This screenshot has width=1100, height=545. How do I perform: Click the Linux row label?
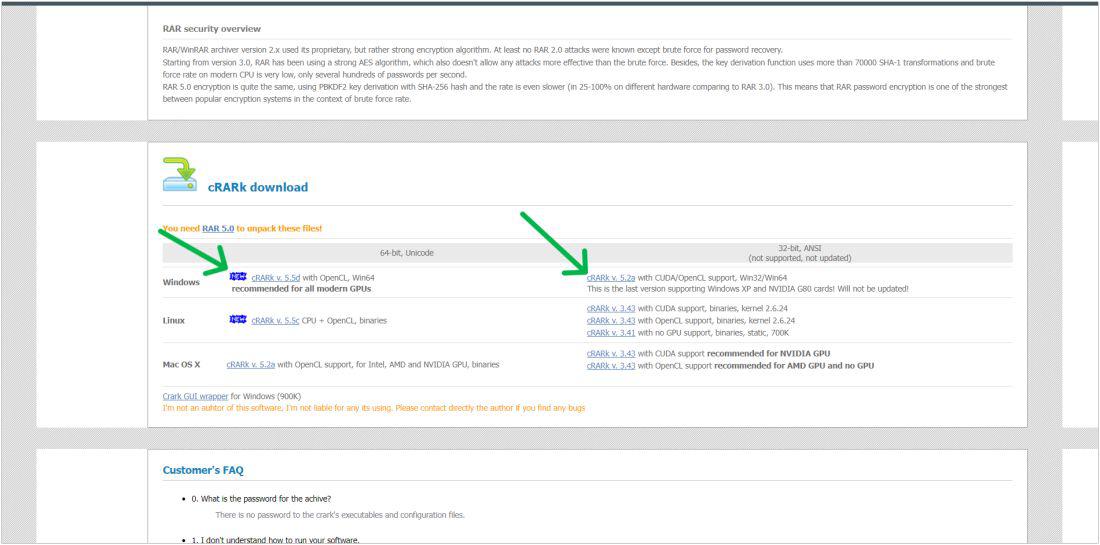click(173, 321)
